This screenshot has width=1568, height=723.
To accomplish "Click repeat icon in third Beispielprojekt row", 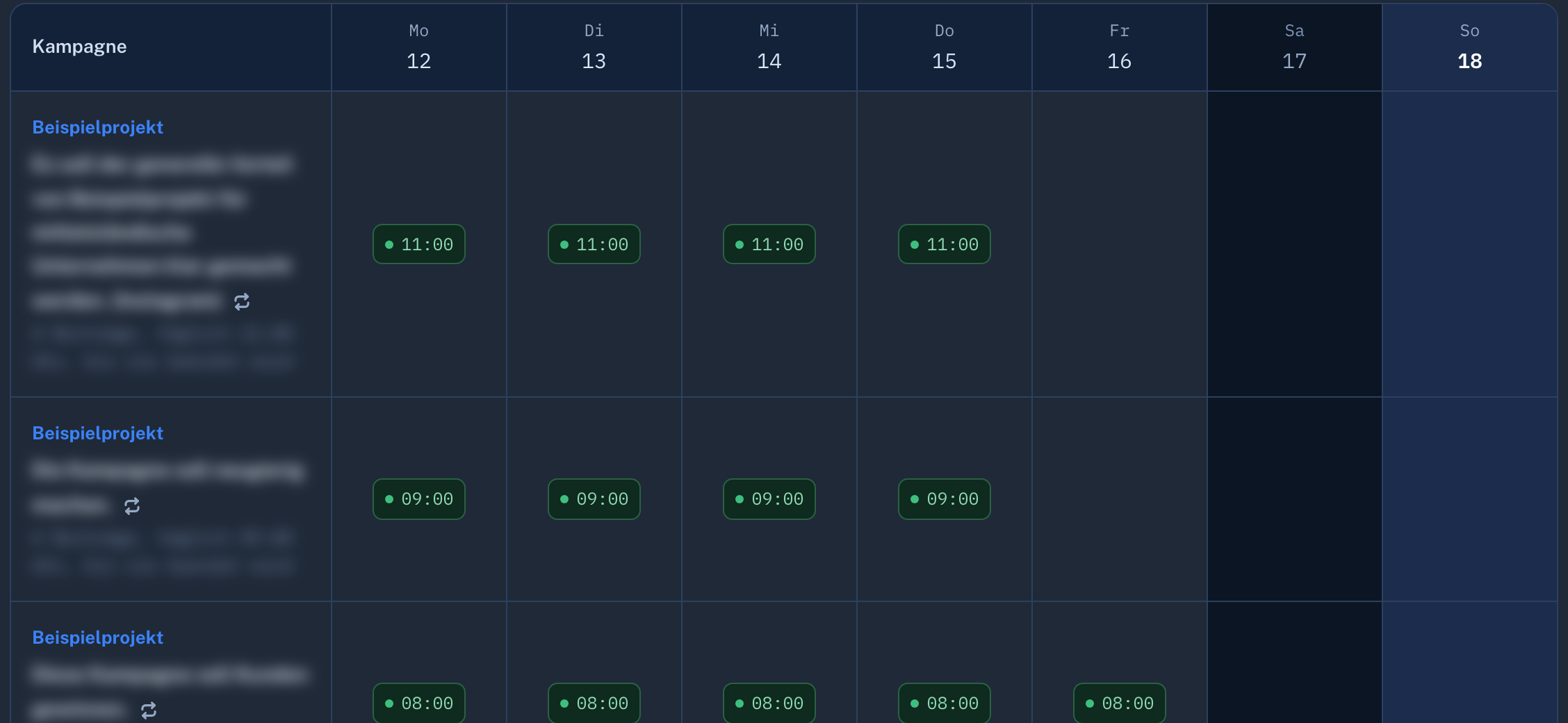I will tap(149, 710).
